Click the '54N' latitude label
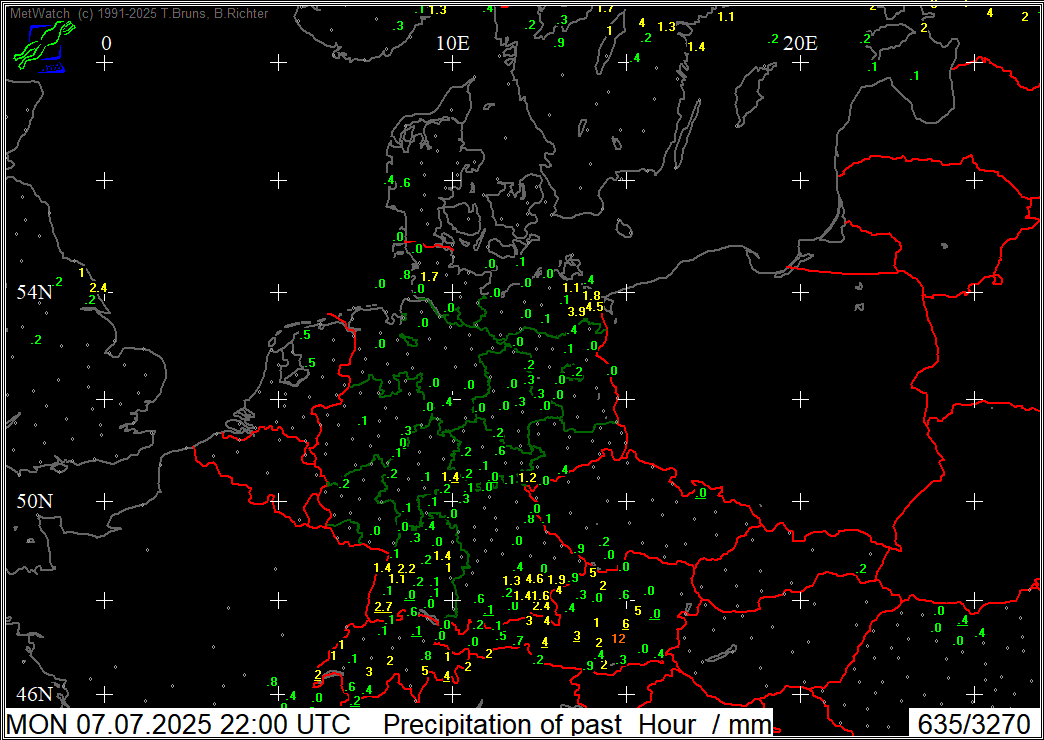This screenshot has height=740, width=1044. coord(35,291)
